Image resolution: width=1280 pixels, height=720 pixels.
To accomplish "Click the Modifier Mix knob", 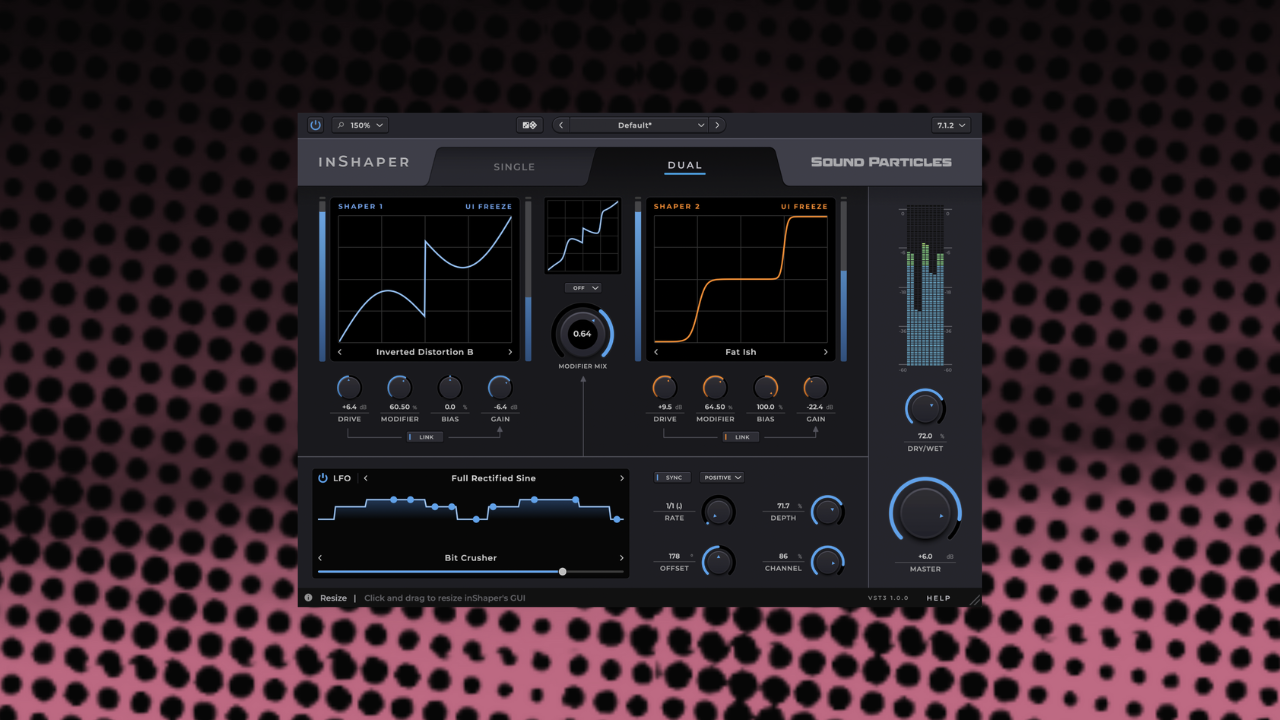I will tap(582, 333).
